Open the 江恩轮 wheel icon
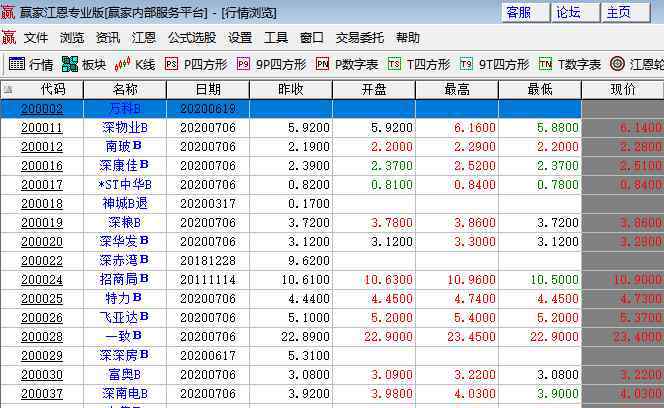The width and height of the screenshot is (664, 408). pyautogui.click(x=617, y=64)
